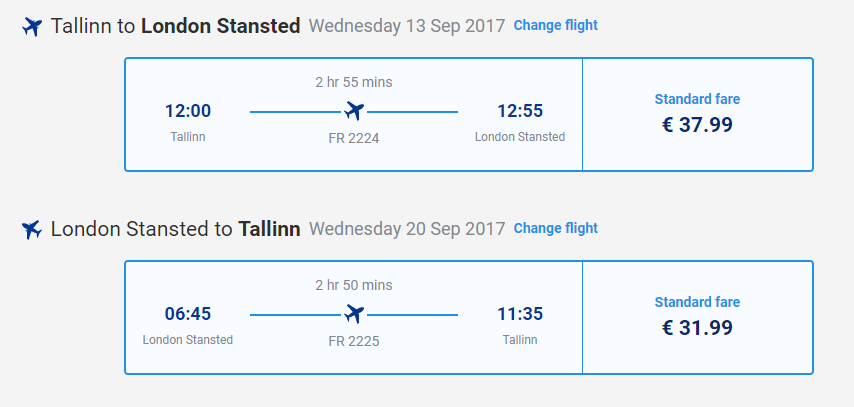Screen dimensions: 854x407
Task: Click the 12:55 London Stansted arrival time
Action: 520,111
